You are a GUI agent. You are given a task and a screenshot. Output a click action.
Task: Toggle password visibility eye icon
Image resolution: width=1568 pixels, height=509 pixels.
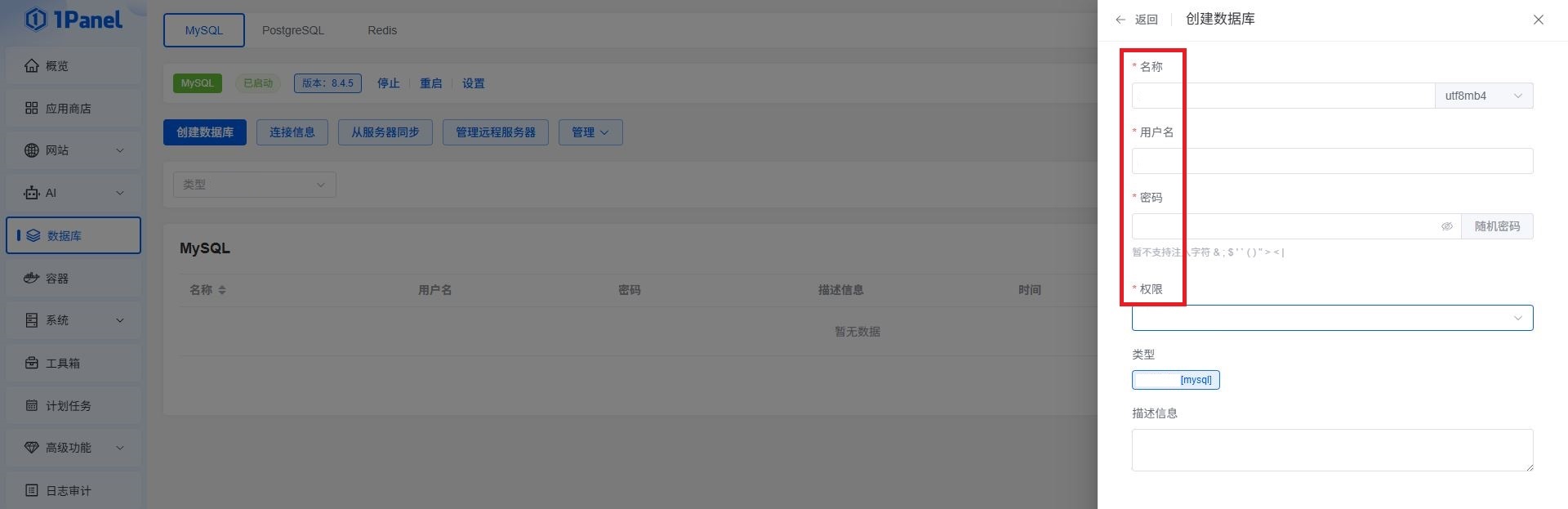[1446, 226]
